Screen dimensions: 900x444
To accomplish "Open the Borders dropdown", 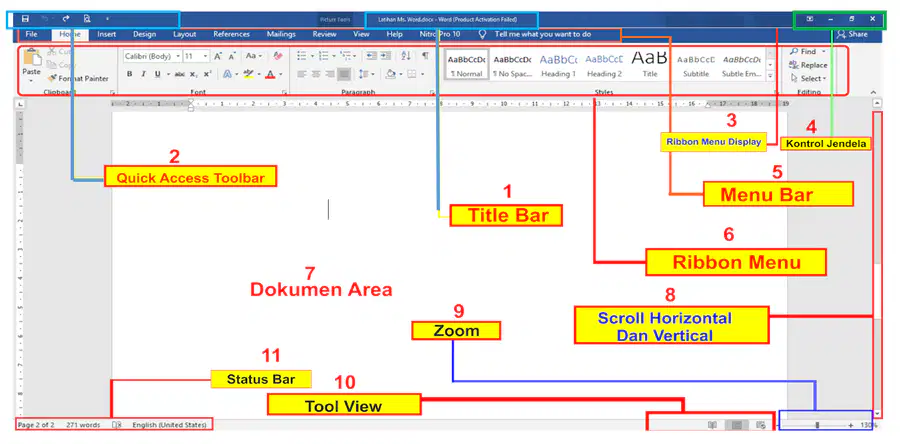I will pyautogui.click(x=422, y=74).
